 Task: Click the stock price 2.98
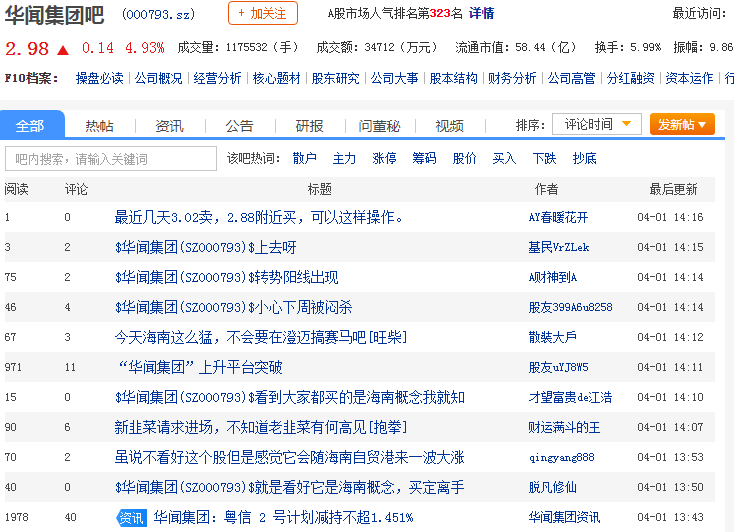27,49
